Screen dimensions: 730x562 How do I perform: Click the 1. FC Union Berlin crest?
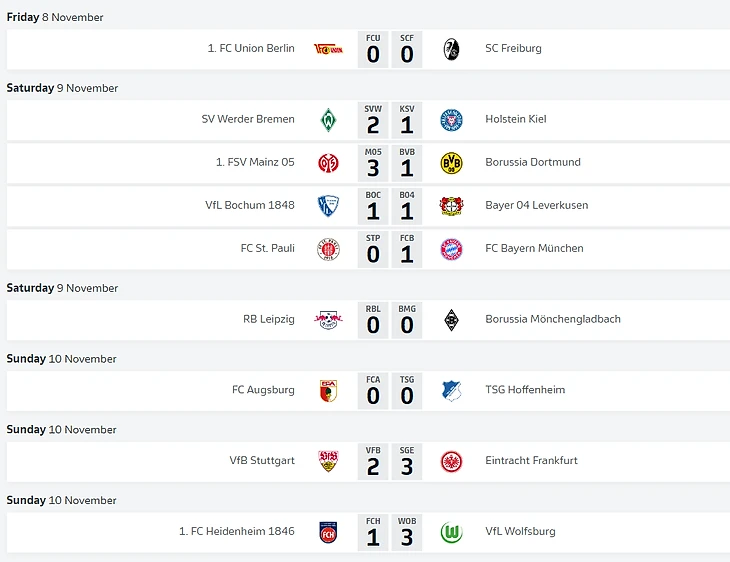pyautogui.click(x=328, y=49)
